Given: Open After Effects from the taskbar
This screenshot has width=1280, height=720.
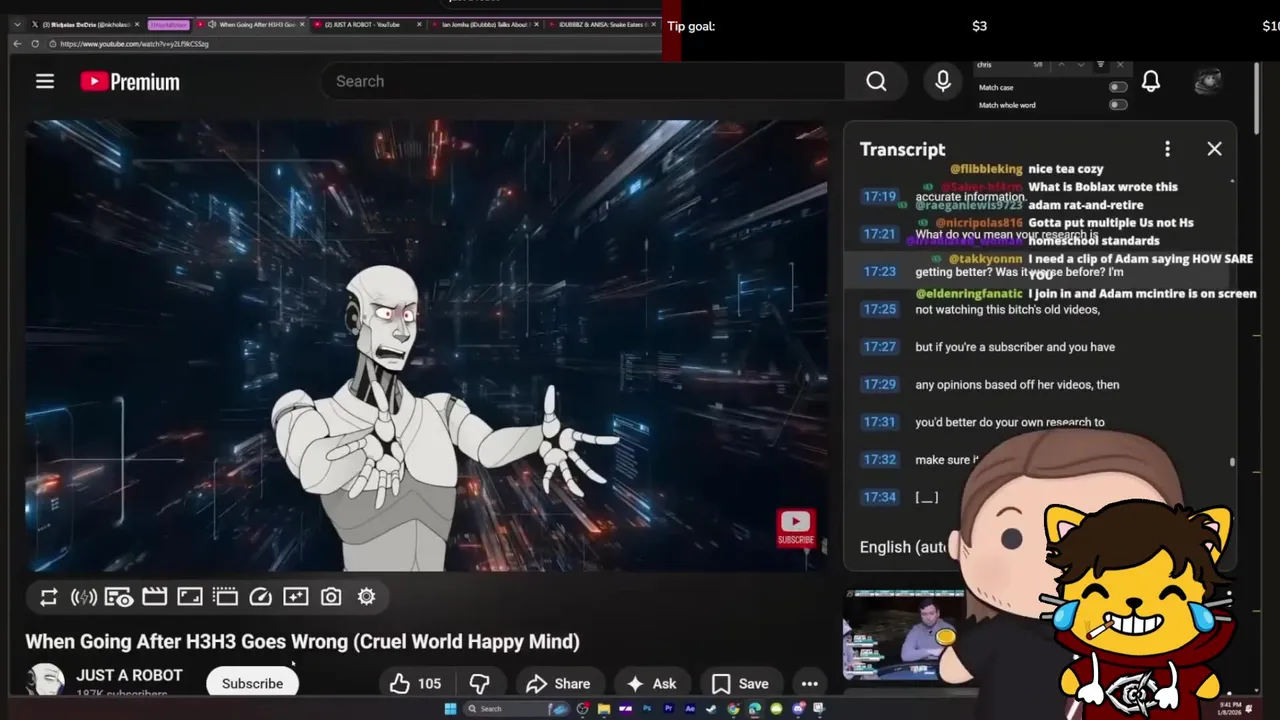Looking at the screenshot, I should tap(690, 709).
